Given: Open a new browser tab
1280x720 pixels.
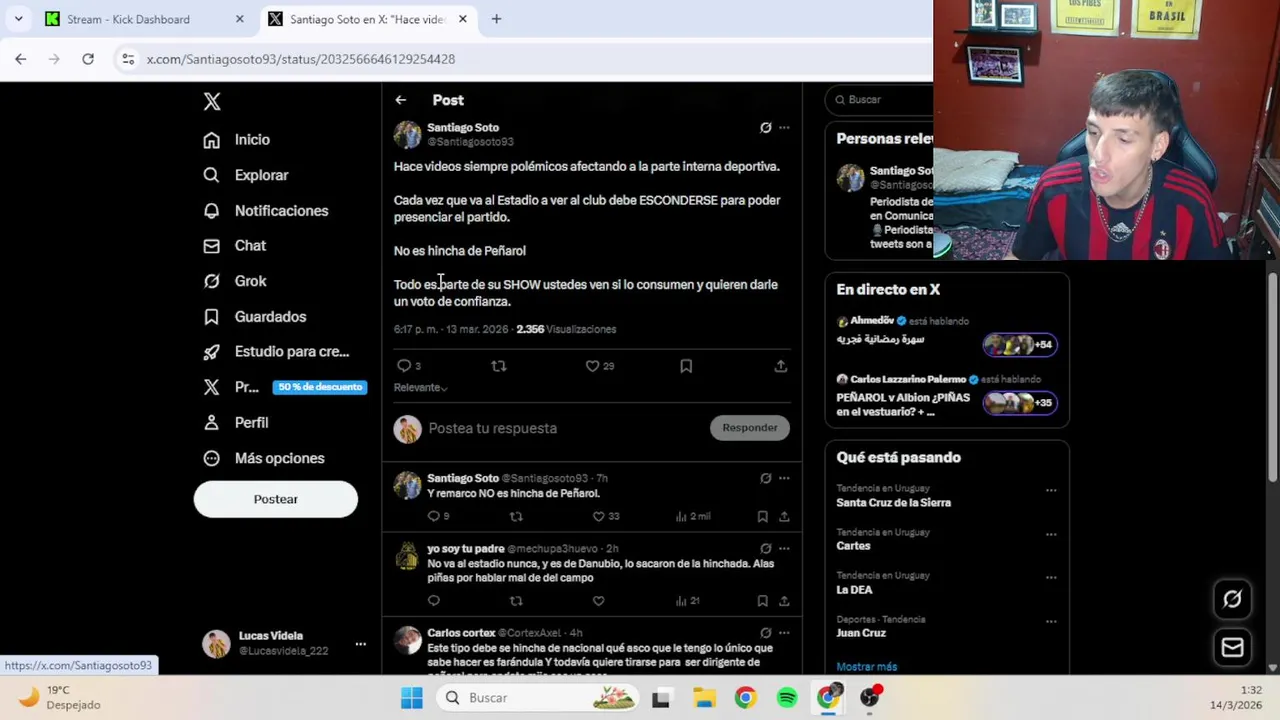Looking at the screenshot, I should pyautogui.click(x=496, y=19).
